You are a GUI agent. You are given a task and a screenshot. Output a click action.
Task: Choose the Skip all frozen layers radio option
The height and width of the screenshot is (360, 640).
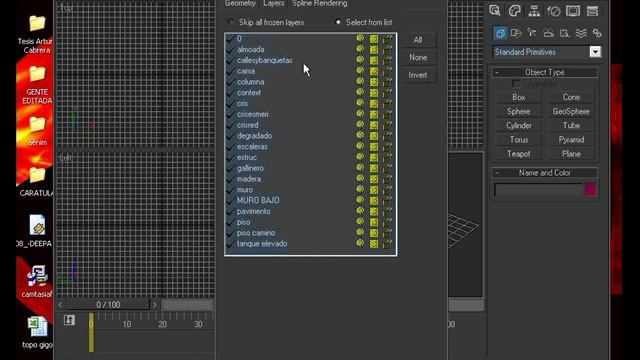pyautogui.click(x=231, y=22)
